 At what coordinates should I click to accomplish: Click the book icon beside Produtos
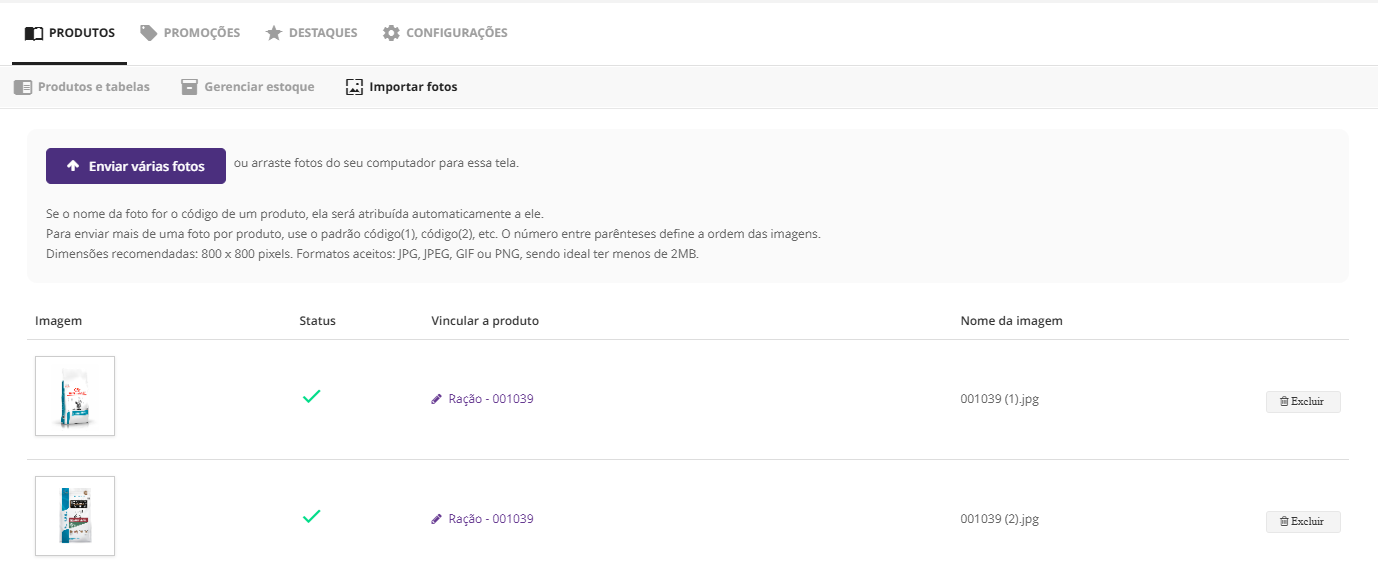point(34,33)
